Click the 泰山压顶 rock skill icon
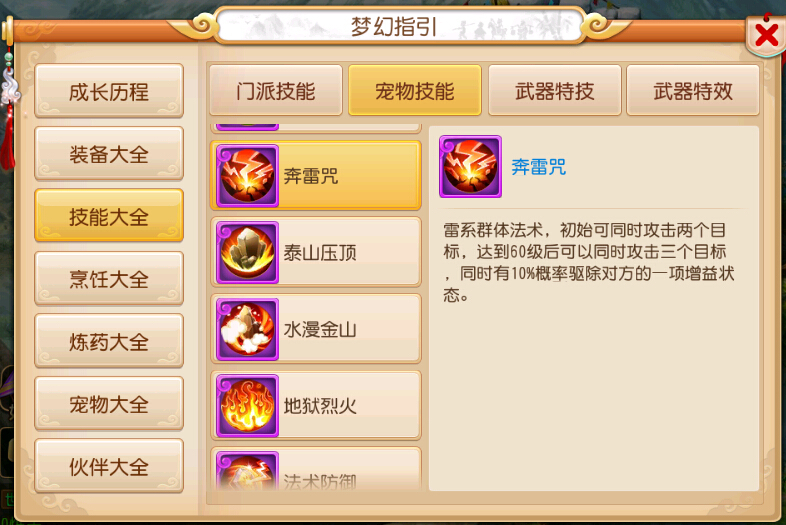The width and height of the screenshot is (786, 525). pos(247,253)
